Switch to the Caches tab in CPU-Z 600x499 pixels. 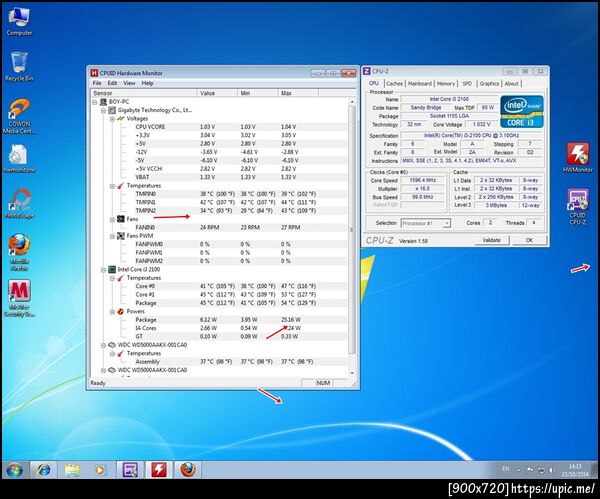394,83
